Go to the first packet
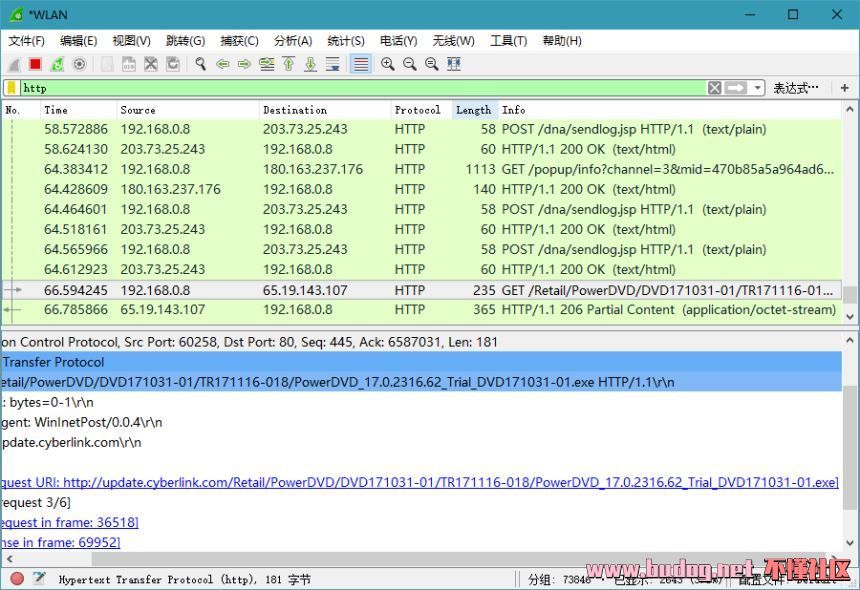The width and height of the screenshot is (860, 590). (x=288, y=64)
